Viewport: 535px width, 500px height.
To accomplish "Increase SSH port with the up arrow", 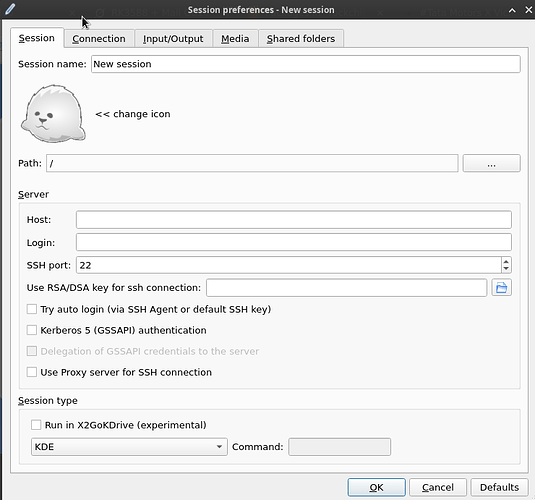I will pos(506,261).
